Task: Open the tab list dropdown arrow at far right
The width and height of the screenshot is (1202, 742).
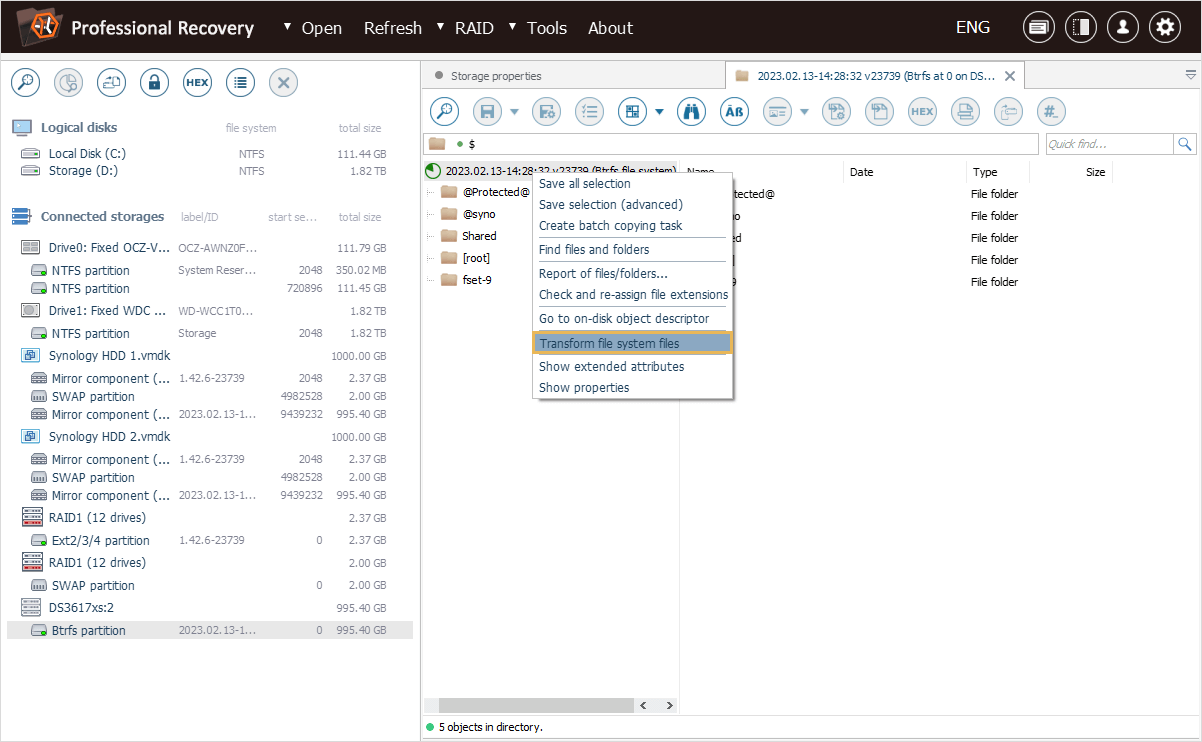Action: click(1190, 75)
